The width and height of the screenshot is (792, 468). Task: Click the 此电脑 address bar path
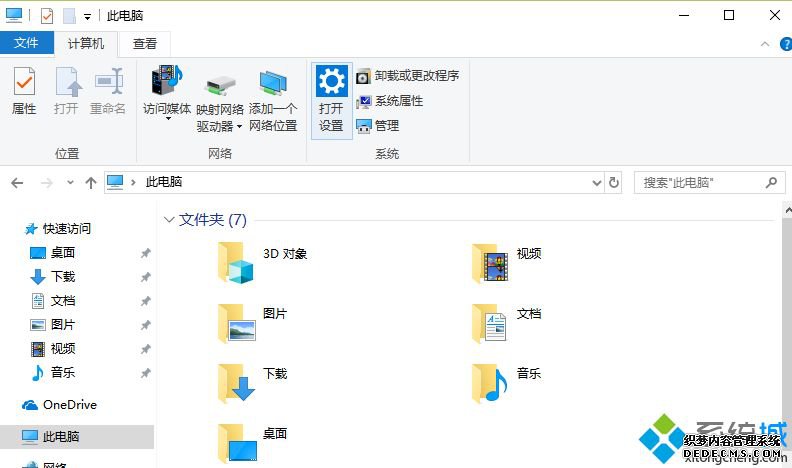tap(164, 182)
